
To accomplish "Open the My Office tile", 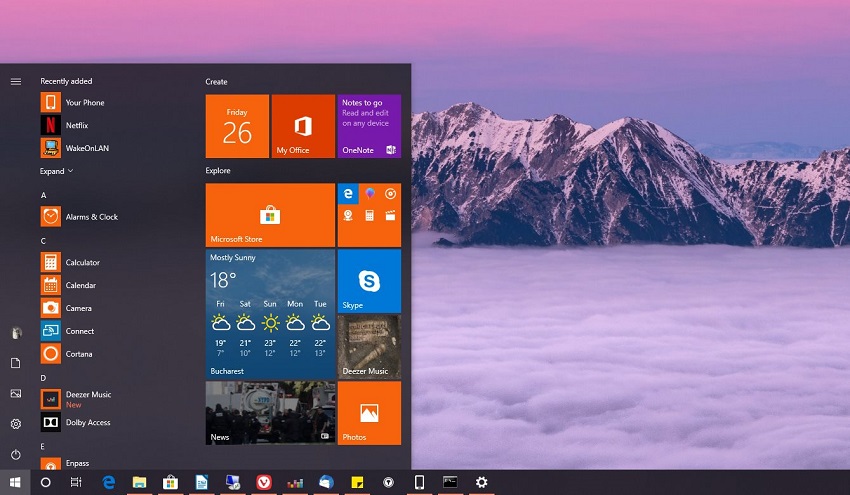I will [x=303, y=126].
